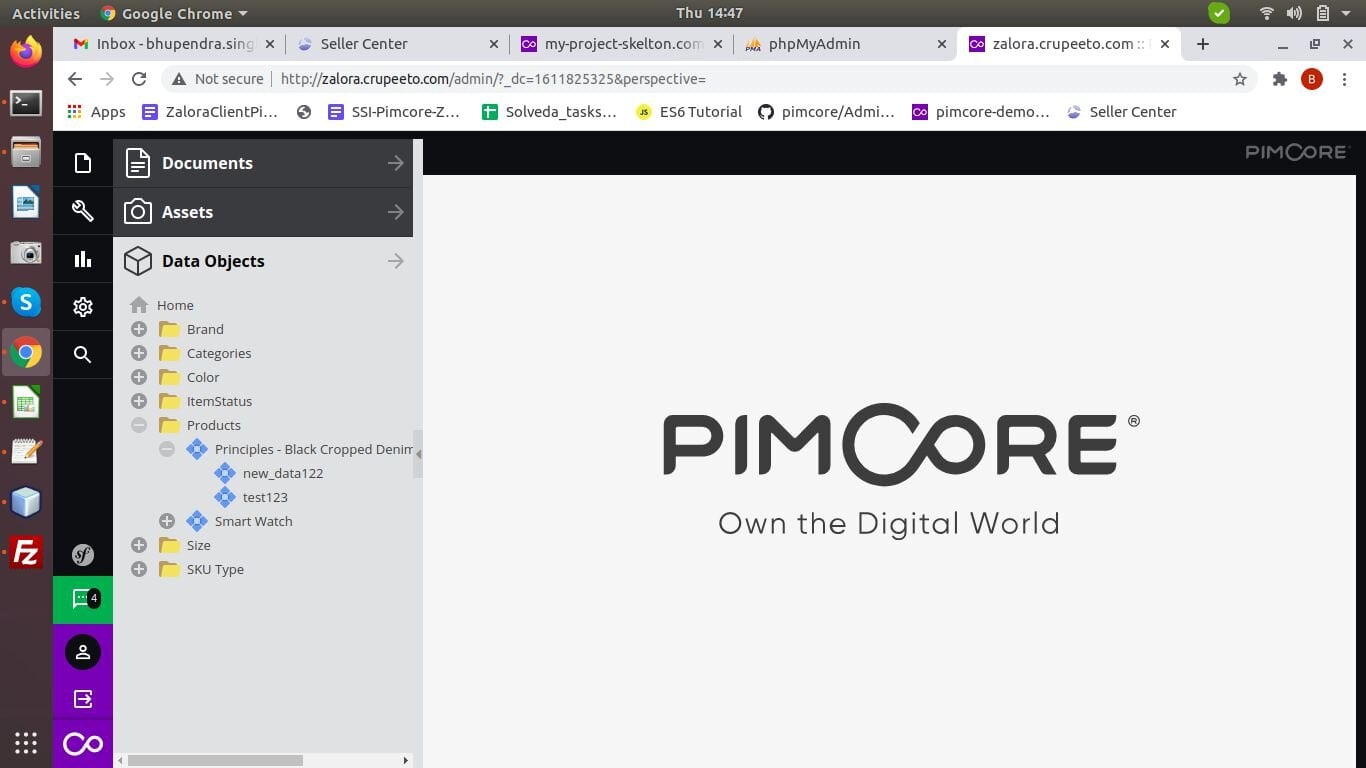Open the Documents panel arrow
The width and height of the screenshot is (1366, 768).
(396, 163)
